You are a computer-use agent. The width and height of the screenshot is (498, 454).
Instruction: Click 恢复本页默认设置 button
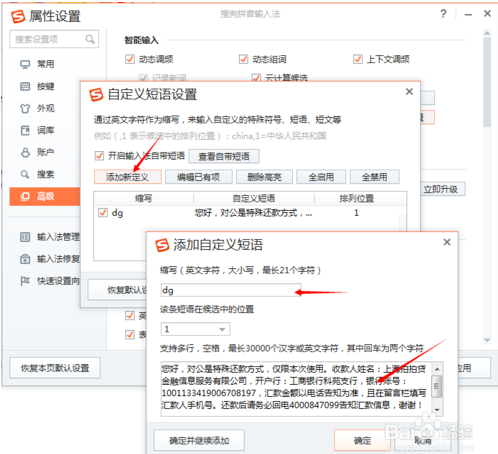coord(55,368)
